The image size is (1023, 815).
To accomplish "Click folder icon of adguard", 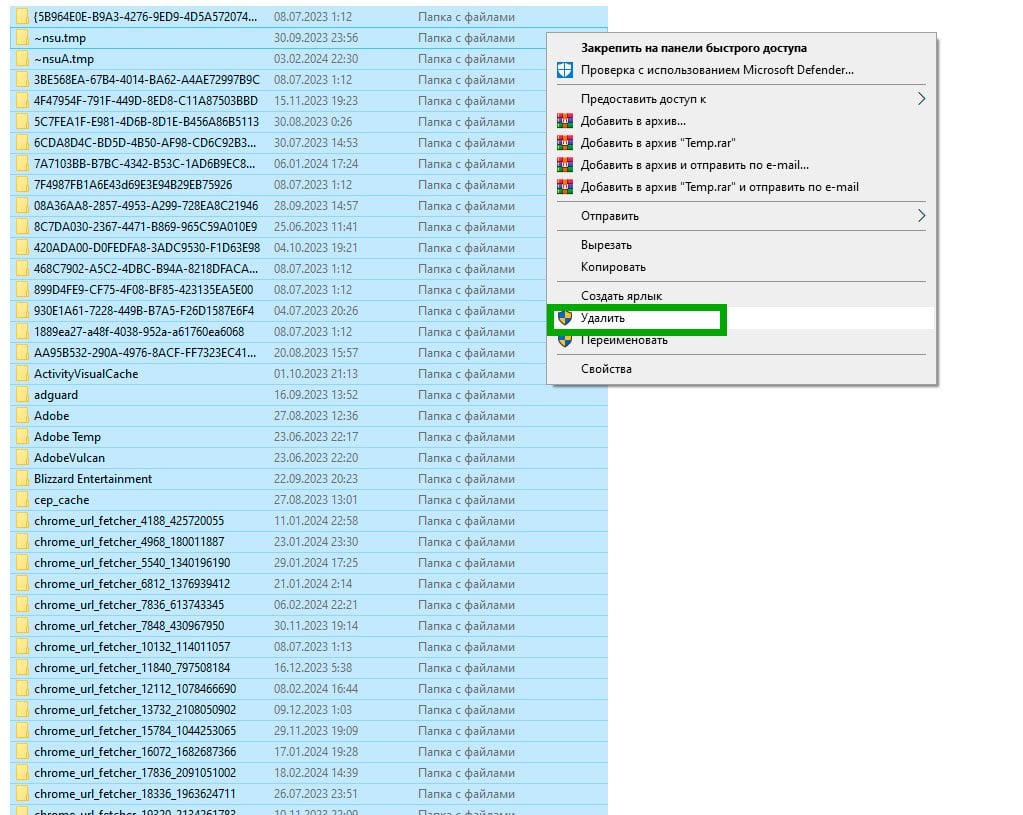I will (22, 395).
